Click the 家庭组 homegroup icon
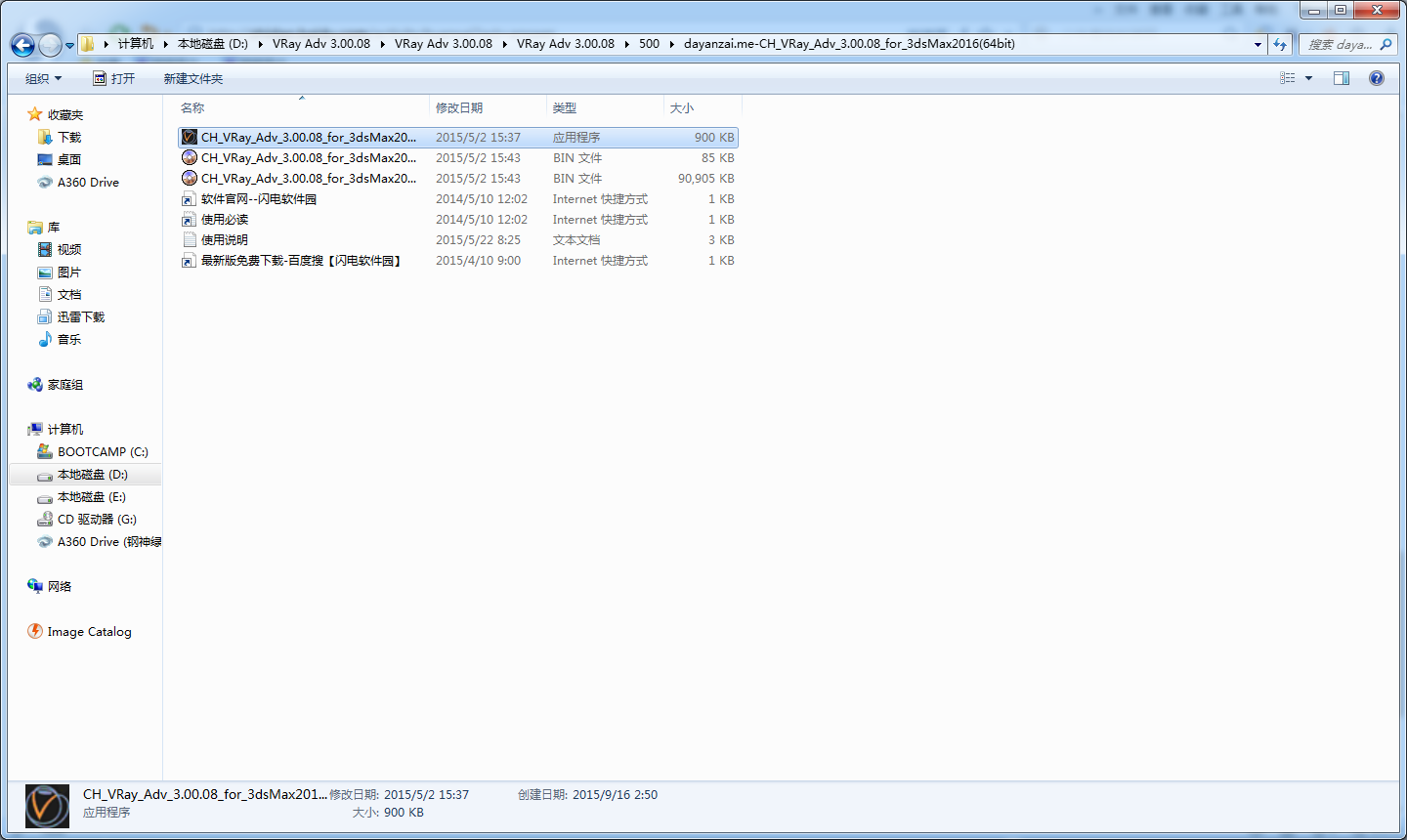 [x=35, y=385]
